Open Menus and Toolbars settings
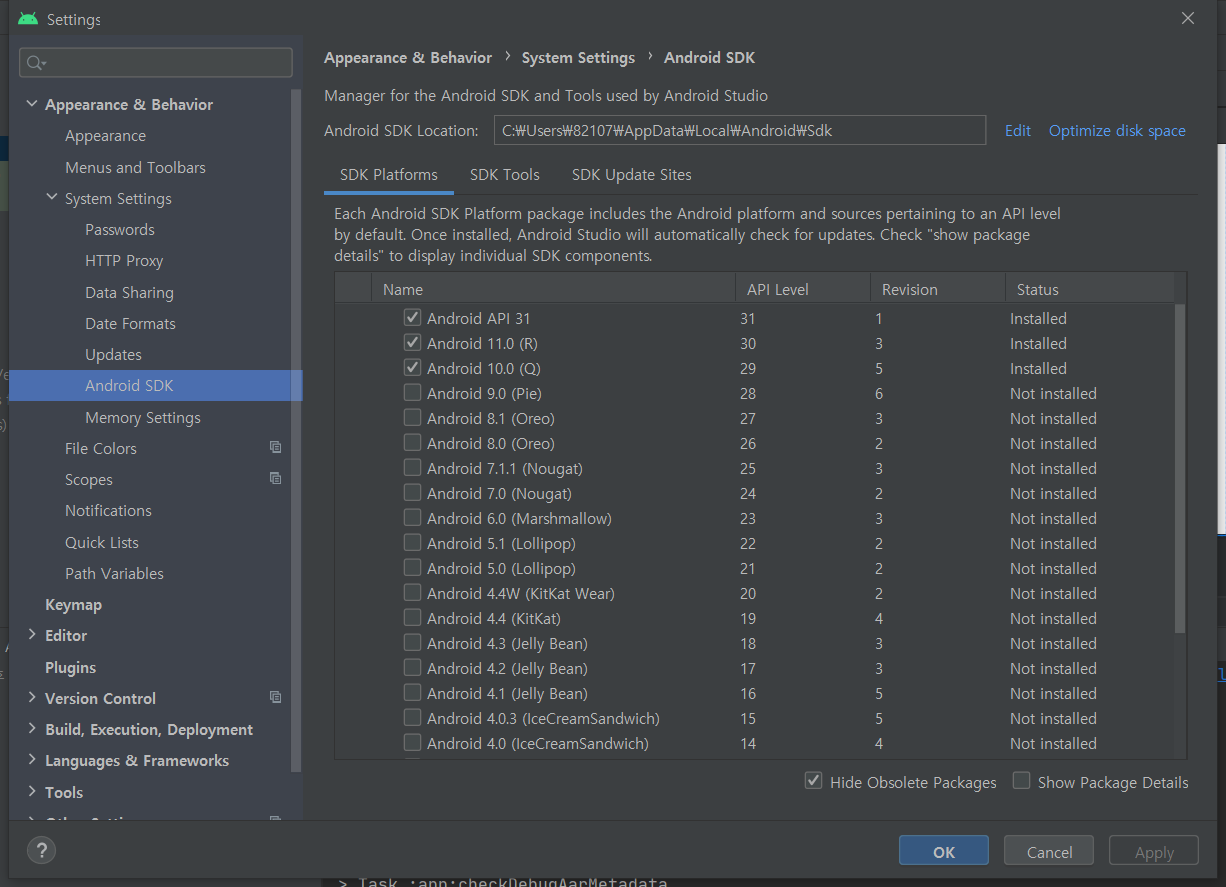 click(135, 167)
